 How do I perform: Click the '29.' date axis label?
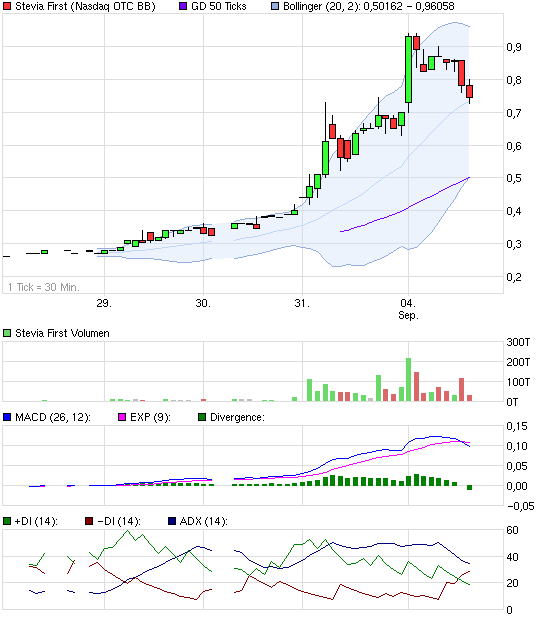pyautogui.click(x=104, y=303)
